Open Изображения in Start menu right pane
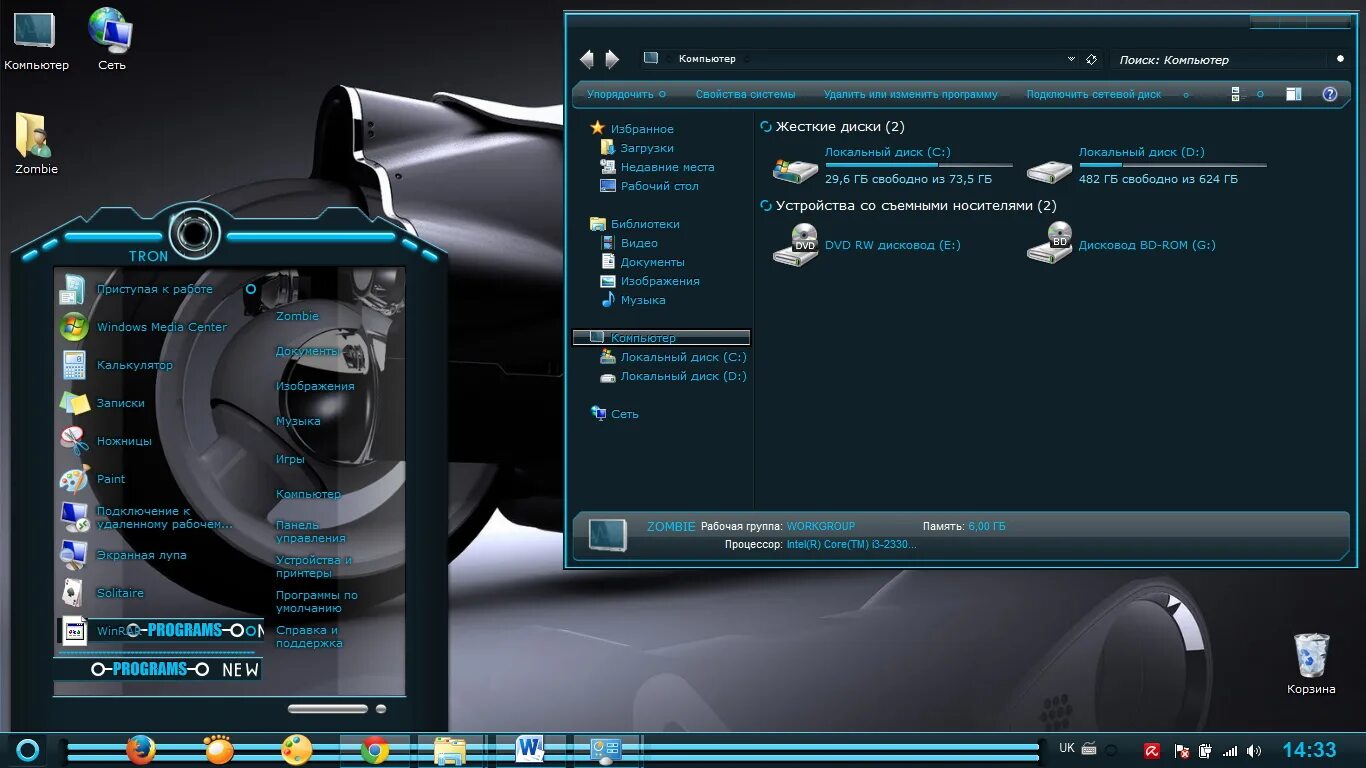This screenshot has height=768, width=1366. click(x=315, y=386)
